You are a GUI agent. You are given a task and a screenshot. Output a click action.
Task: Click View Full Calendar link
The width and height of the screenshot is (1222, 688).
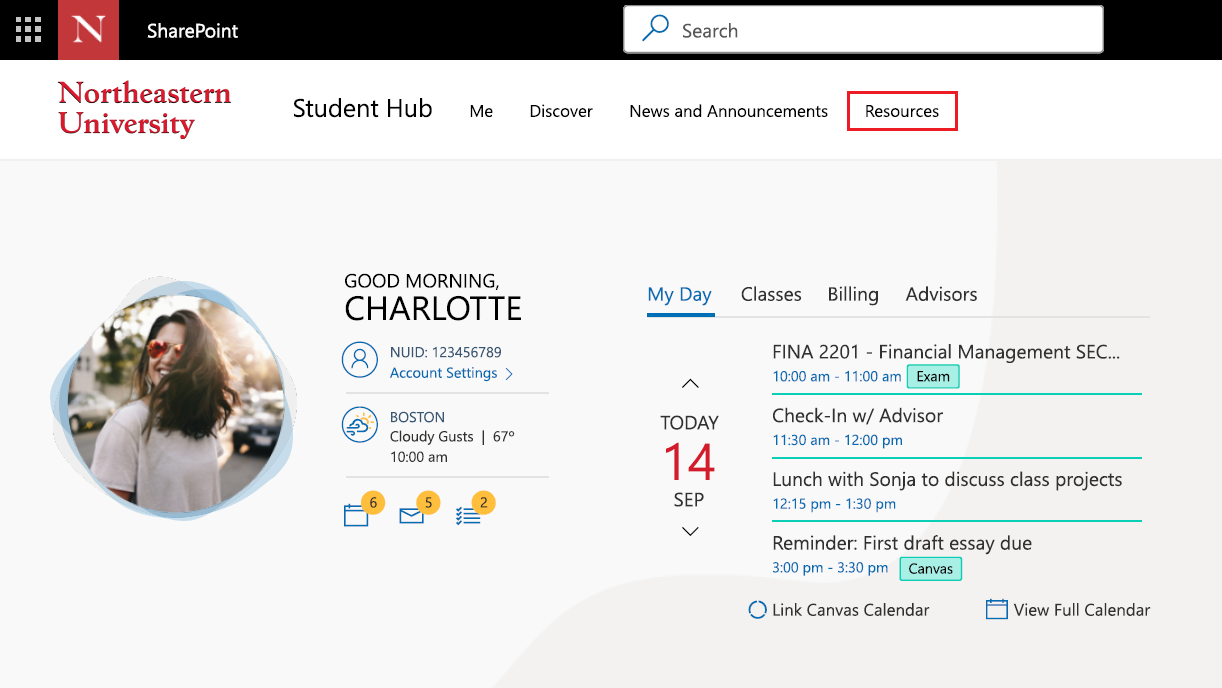point(1082,610)
